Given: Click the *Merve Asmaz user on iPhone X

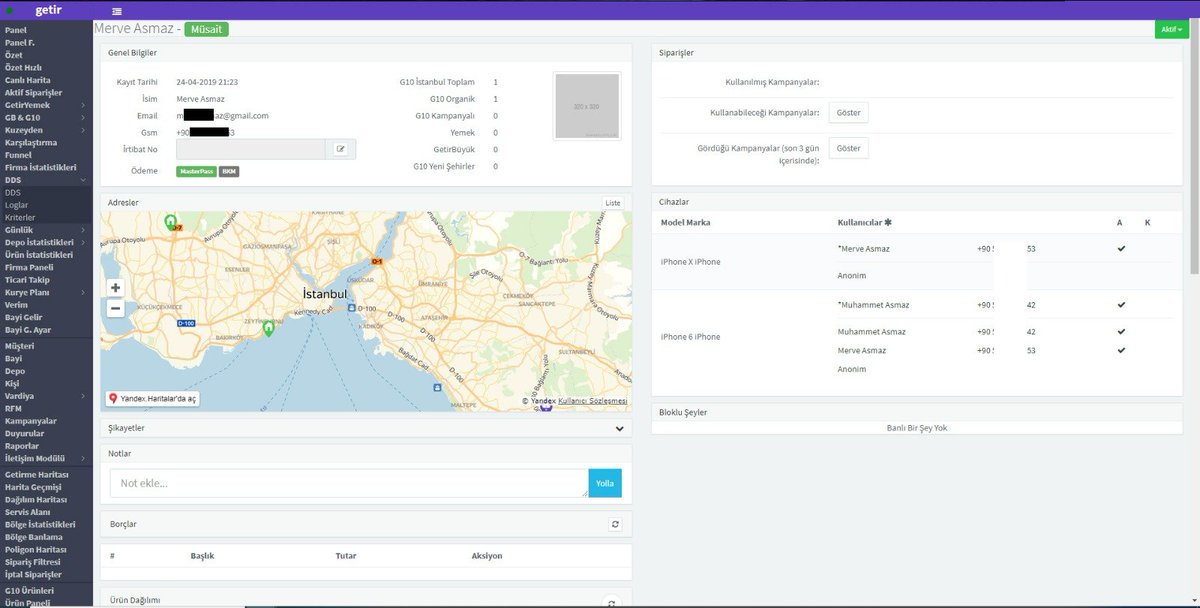Looking at the screenshot, I should point(862,248).
